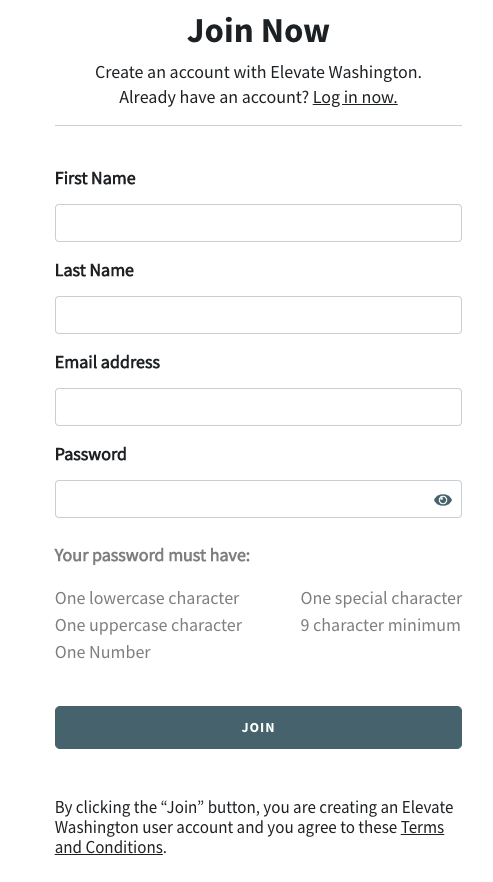Click 'One uppercase character' requirement
This screenshot has width=493, height=882.
point(149,625)
